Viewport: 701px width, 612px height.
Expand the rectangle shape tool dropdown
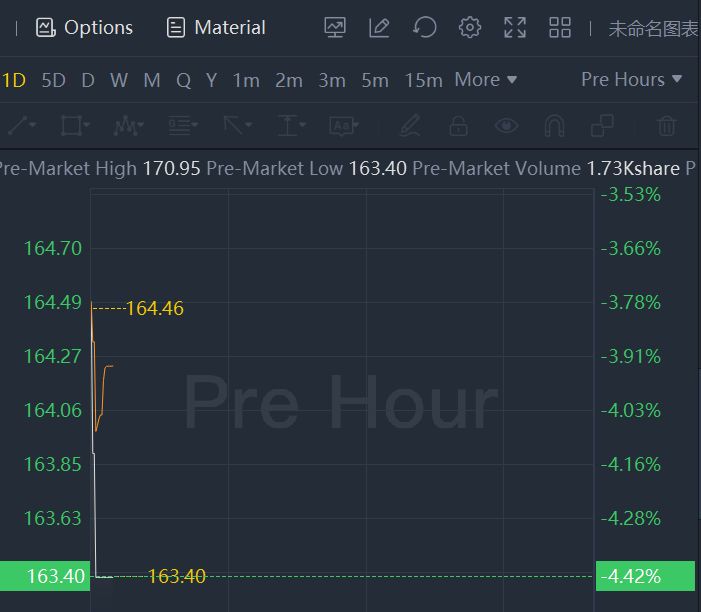pyautogui.click(x=75, y=126)
